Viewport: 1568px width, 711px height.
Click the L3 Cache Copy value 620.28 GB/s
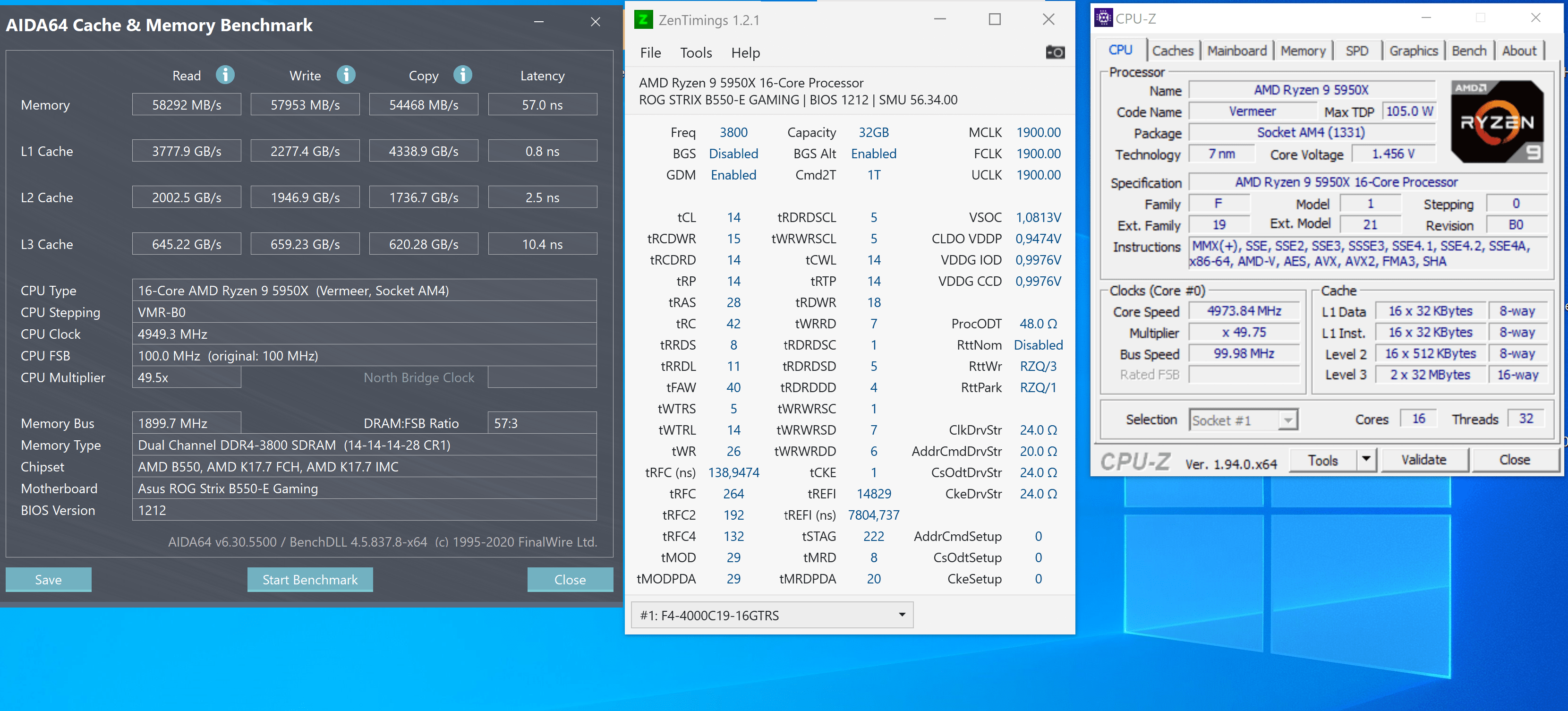point(424,244)
